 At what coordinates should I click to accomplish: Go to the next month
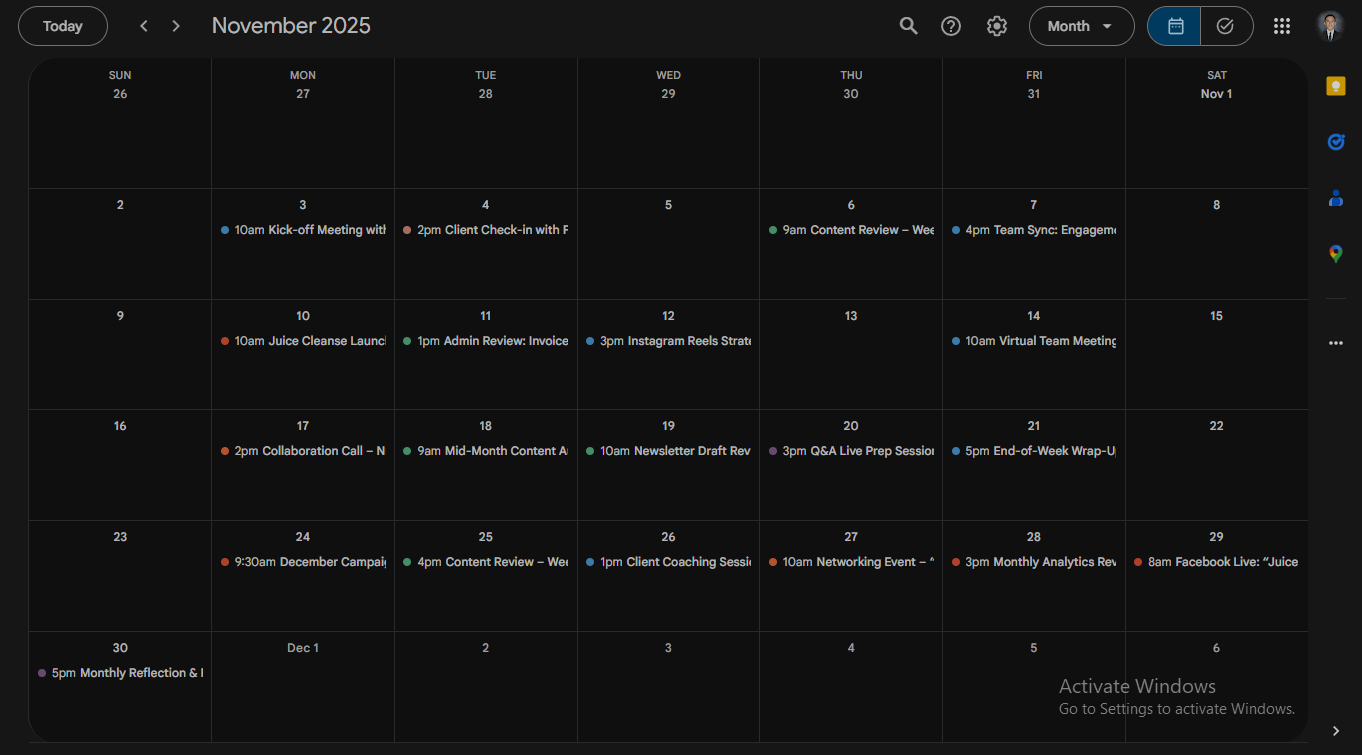176,26
